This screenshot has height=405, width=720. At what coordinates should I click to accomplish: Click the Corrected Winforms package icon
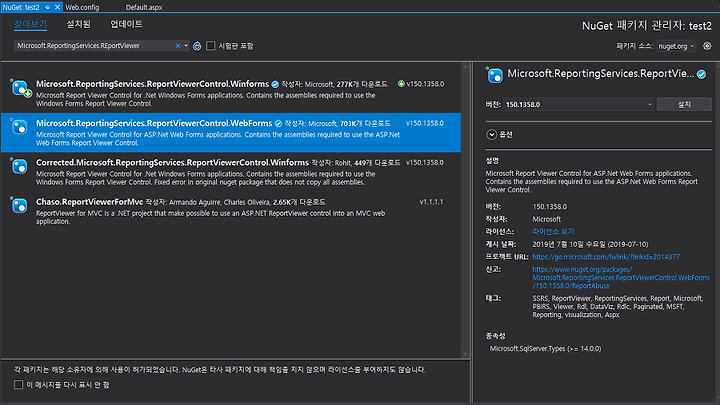point(19,166)
